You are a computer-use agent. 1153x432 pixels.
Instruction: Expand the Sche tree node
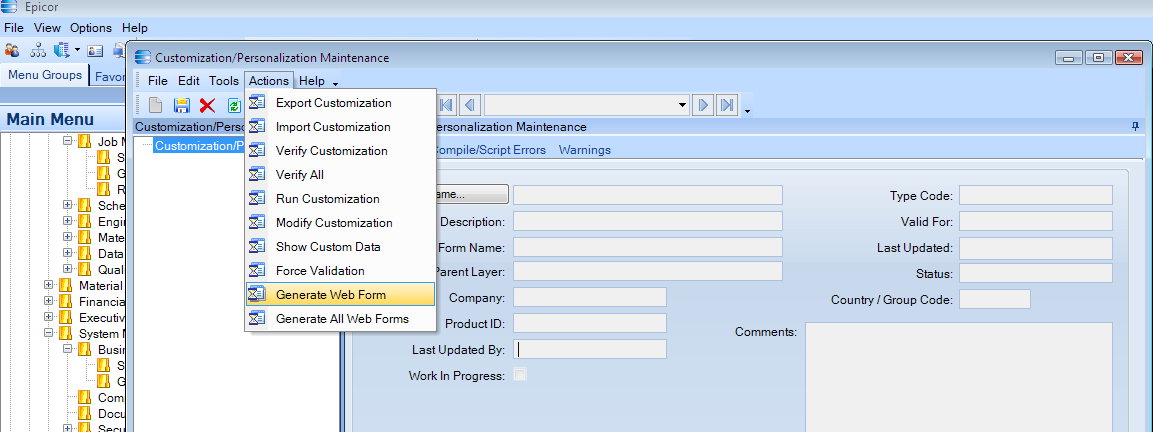click(68, 205)
